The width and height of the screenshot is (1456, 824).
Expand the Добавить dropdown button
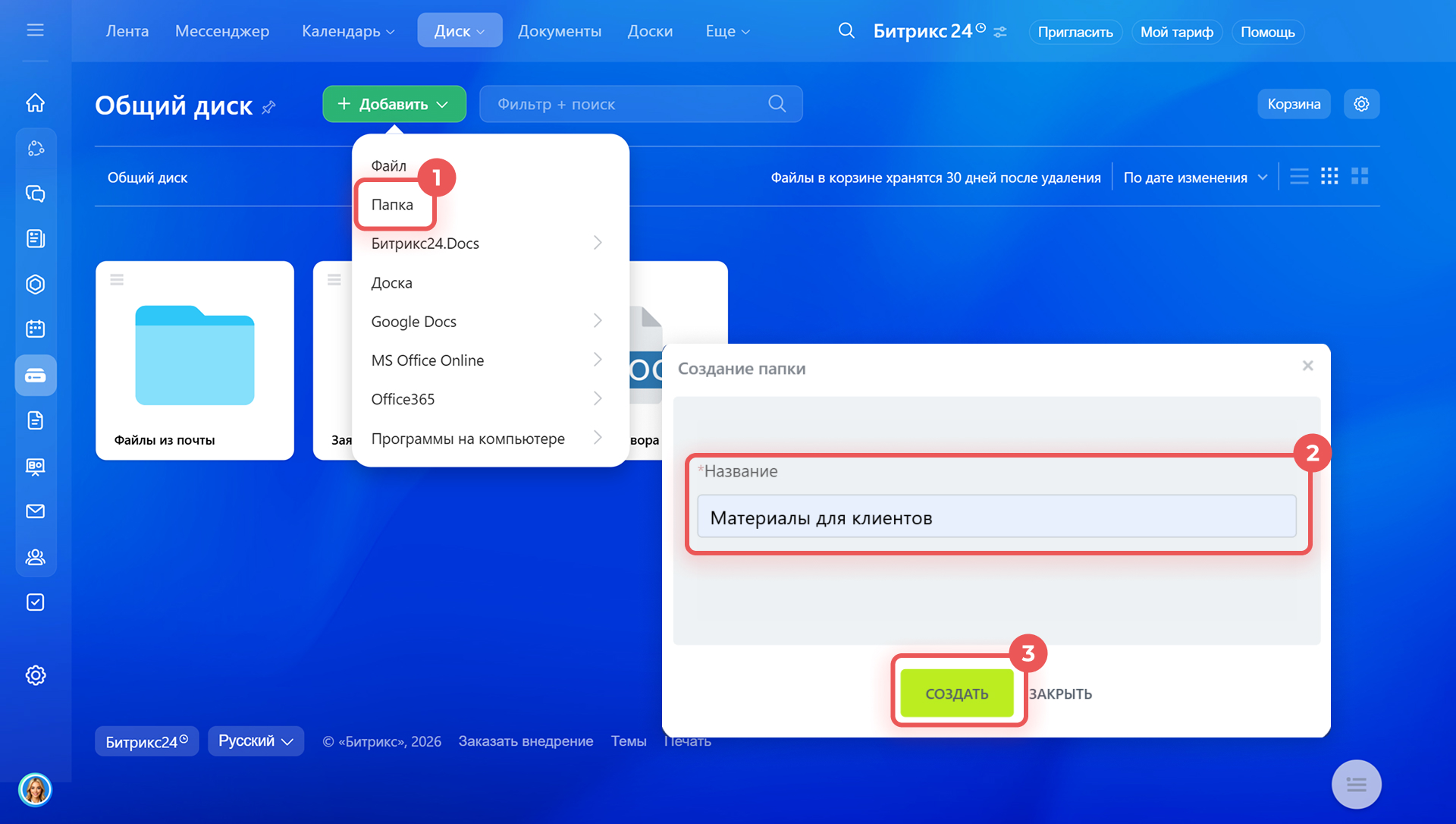coord(394,104)
